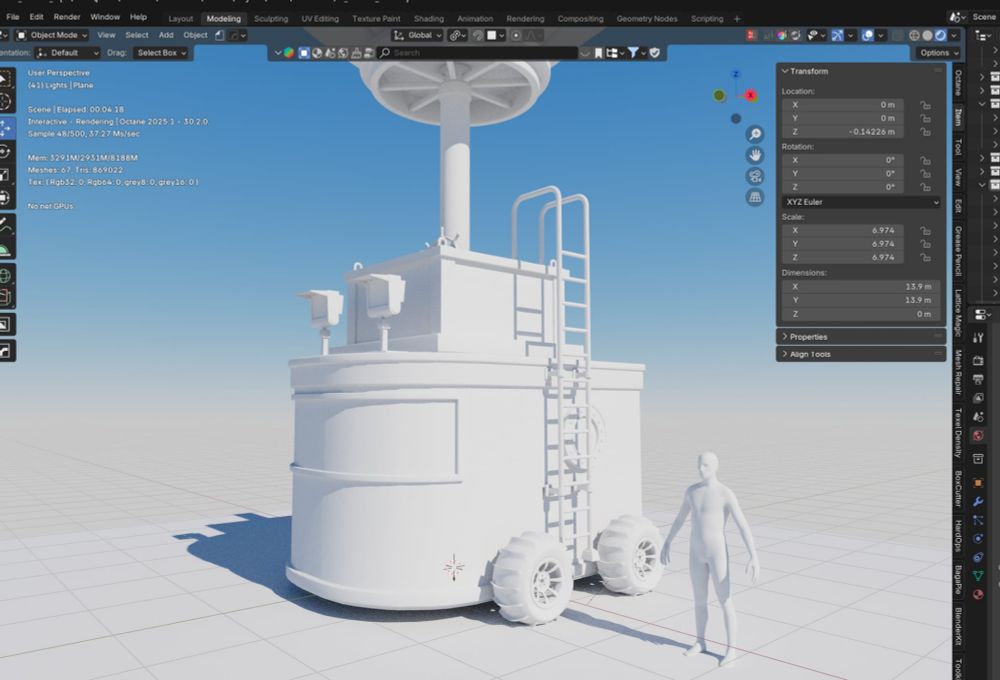Open the Default orientation dropdown

click(68, 53)
